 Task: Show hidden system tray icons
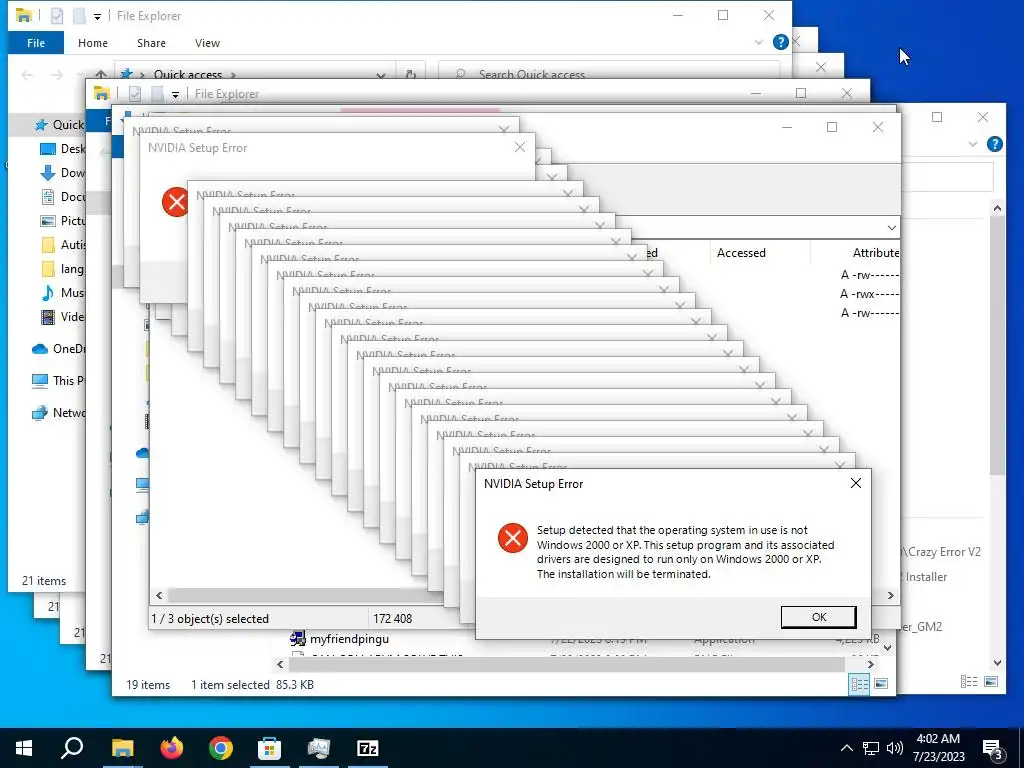[846, 748]
